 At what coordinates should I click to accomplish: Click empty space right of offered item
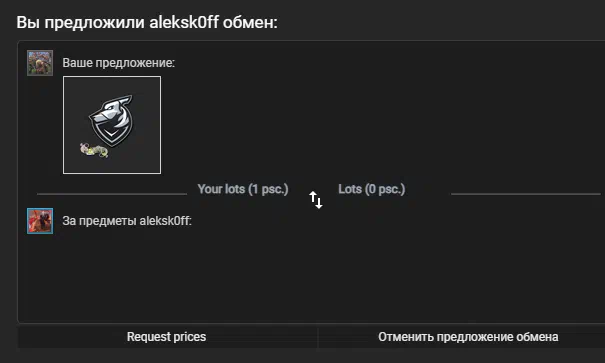(382, 125)
